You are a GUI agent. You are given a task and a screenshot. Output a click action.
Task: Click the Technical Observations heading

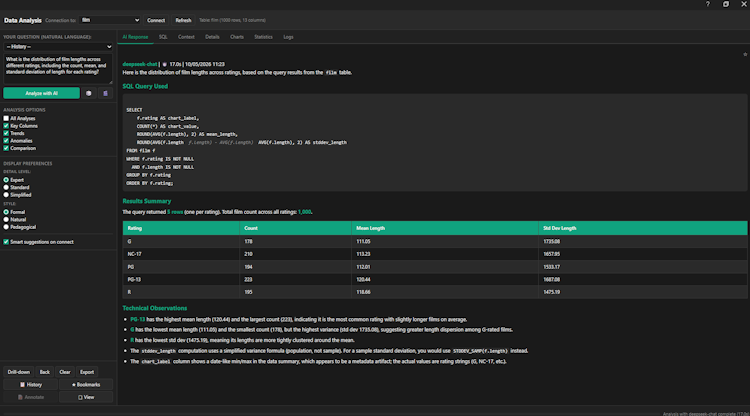point(154,308)
